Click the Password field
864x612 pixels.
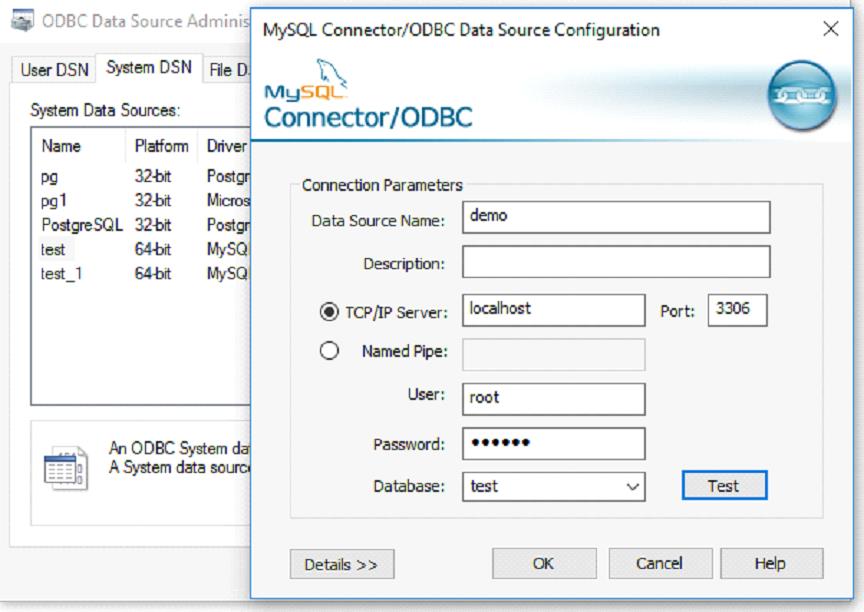coord(553,443)
